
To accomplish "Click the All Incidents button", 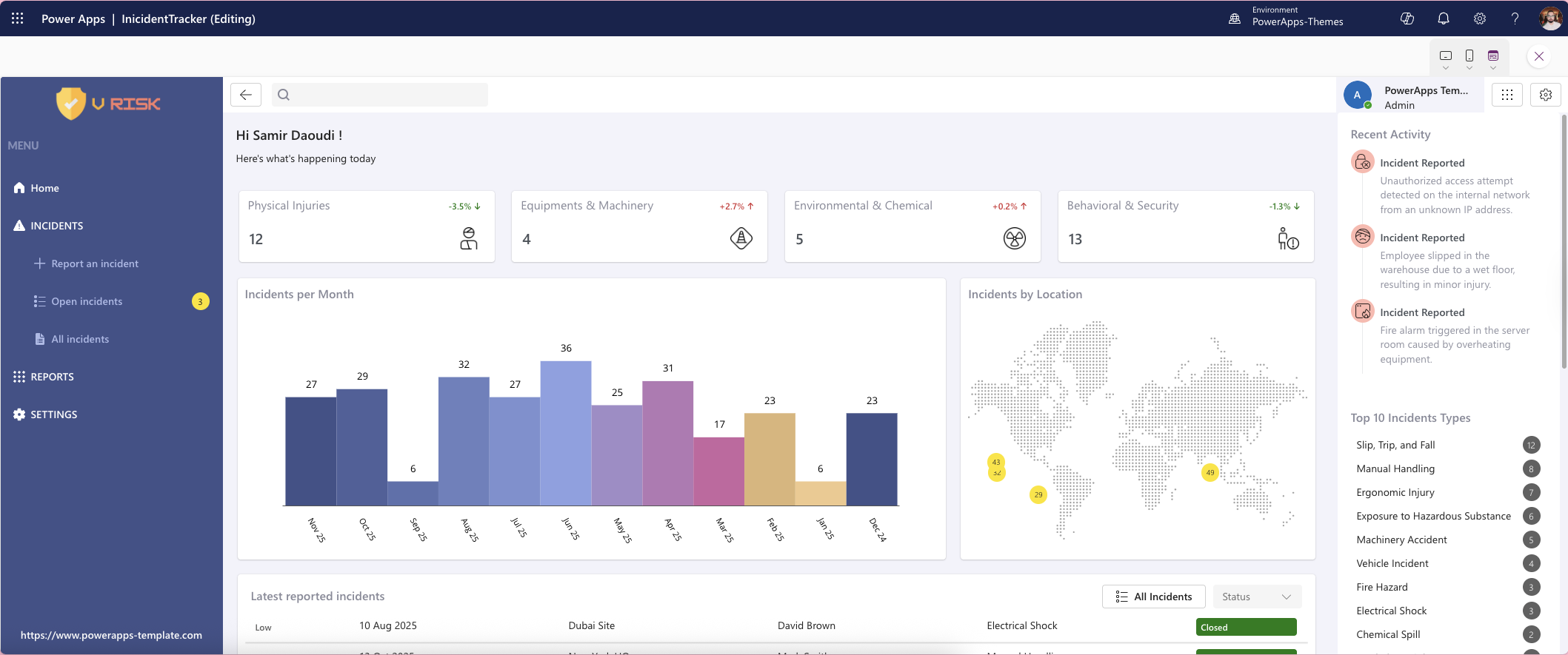I will pos(1153,597).
